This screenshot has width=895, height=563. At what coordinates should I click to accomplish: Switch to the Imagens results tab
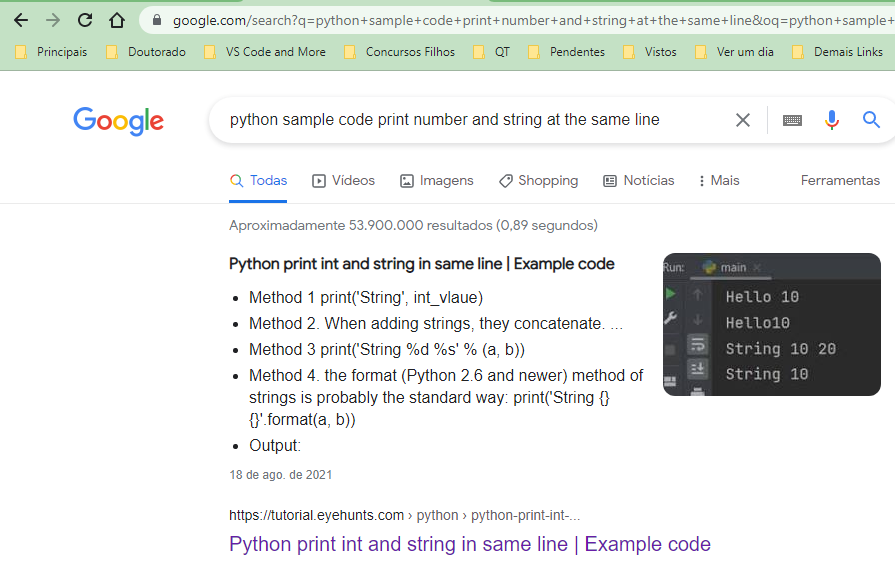(x=437, y=181)
